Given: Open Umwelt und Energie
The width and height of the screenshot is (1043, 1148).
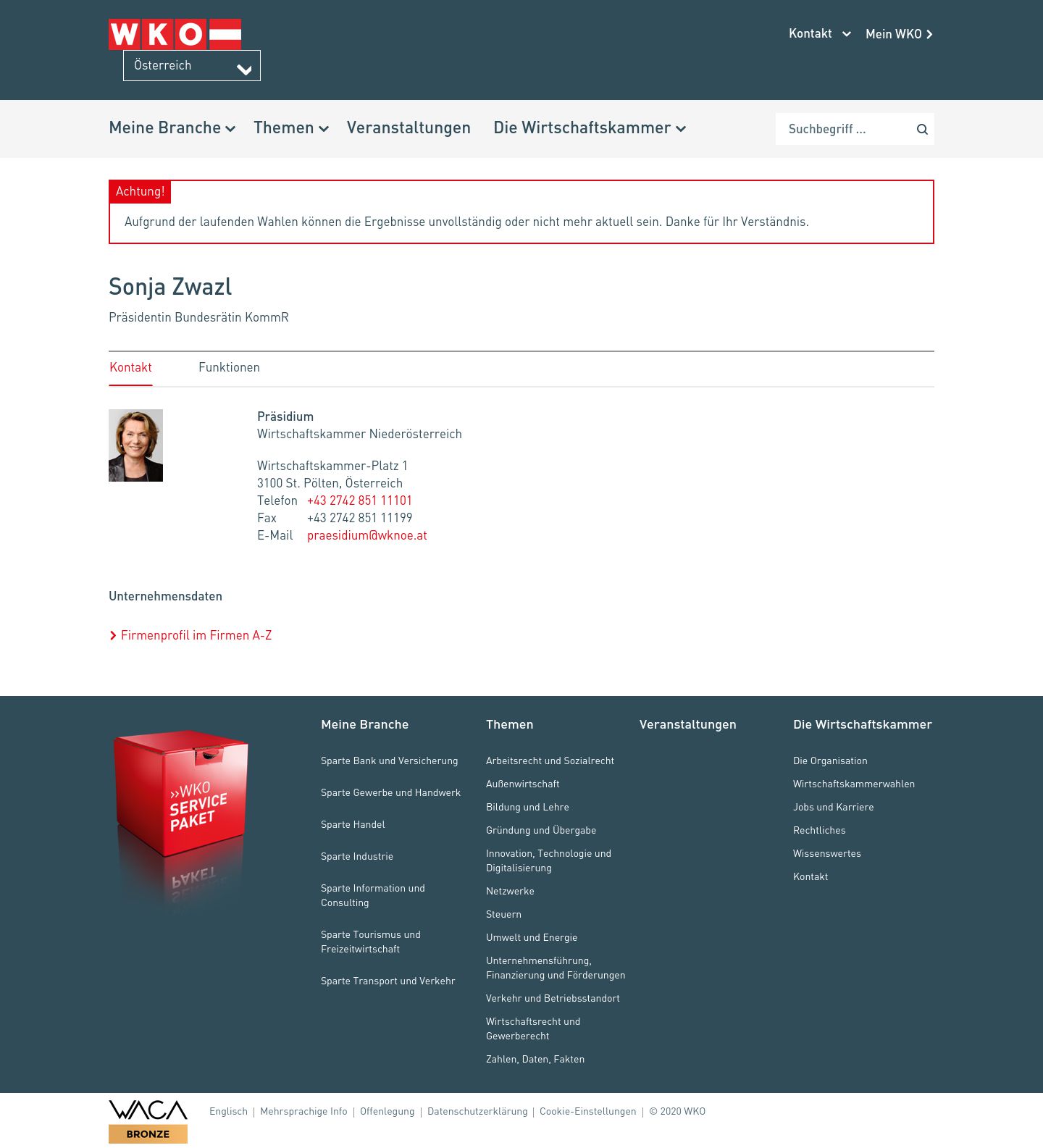Looking at the screenshot, I should (x=532, y=937).
